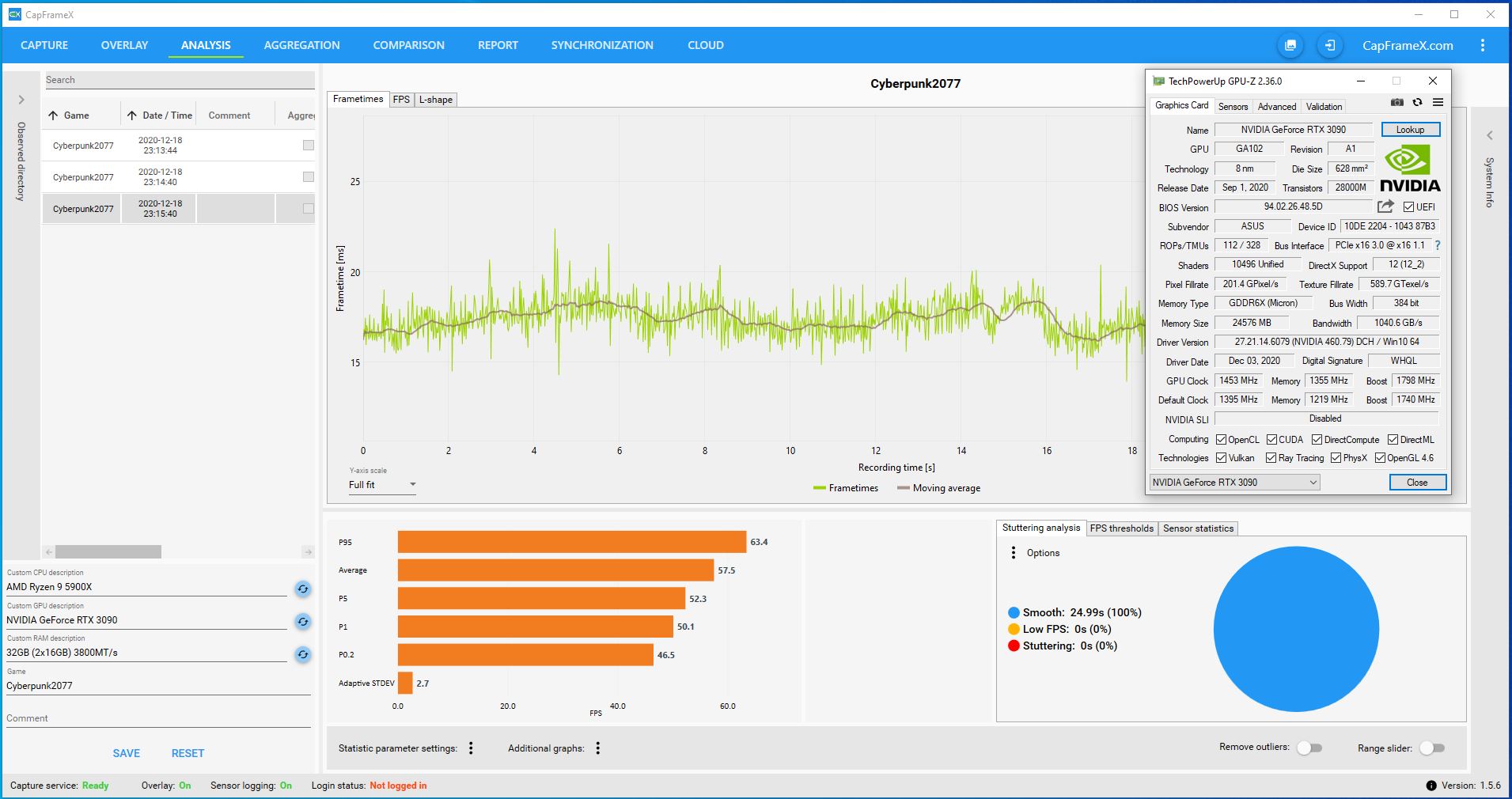
Task: Expand the Observed directory side panel
Action: point(21,100)
